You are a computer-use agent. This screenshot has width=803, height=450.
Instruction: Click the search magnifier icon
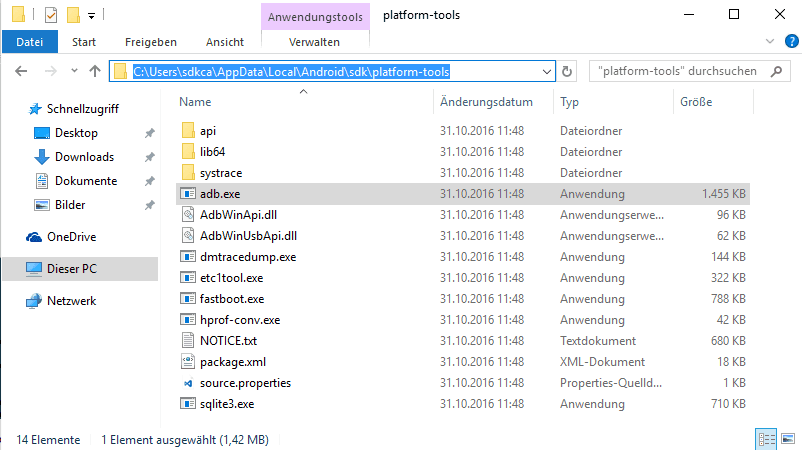(x=776, y=71)
